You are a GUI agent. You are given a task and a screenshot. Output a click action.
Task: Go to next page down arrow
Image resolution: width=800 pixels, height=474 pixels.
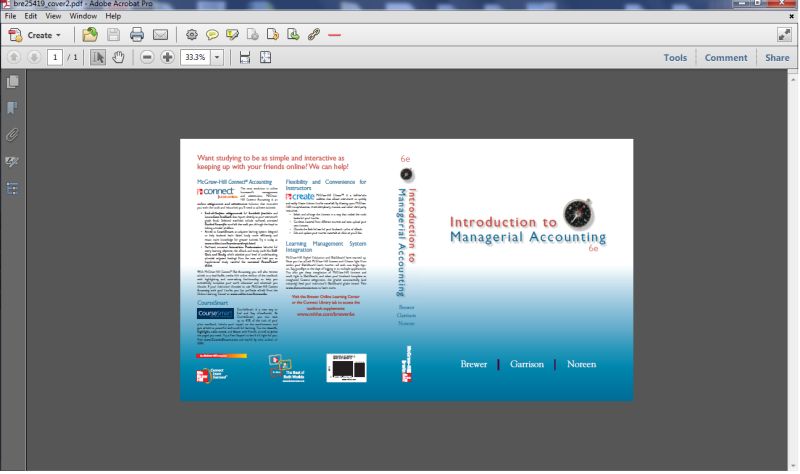tap(34, 57)
